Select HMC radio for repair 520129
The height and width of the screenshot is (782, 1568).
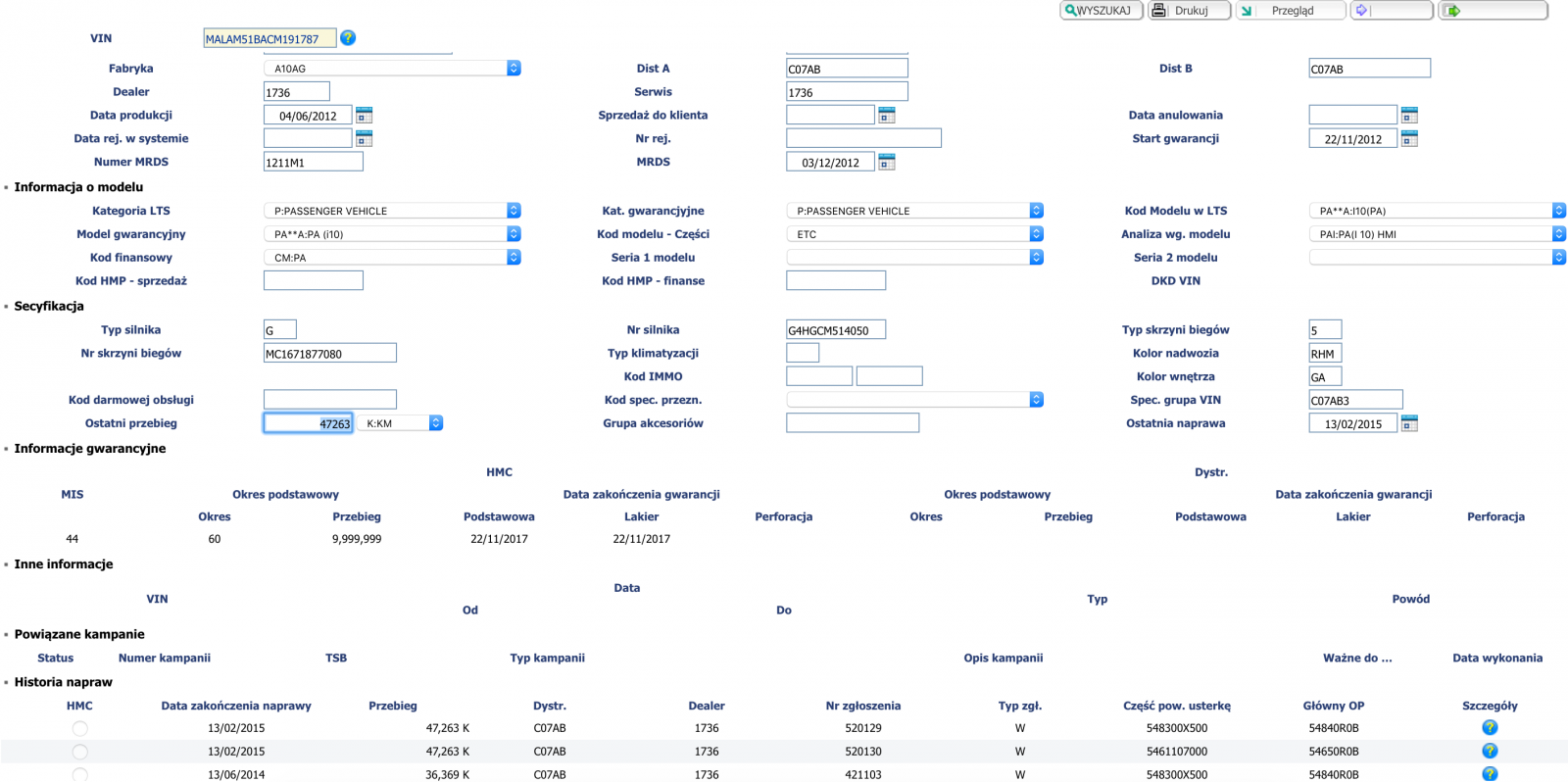80,729
